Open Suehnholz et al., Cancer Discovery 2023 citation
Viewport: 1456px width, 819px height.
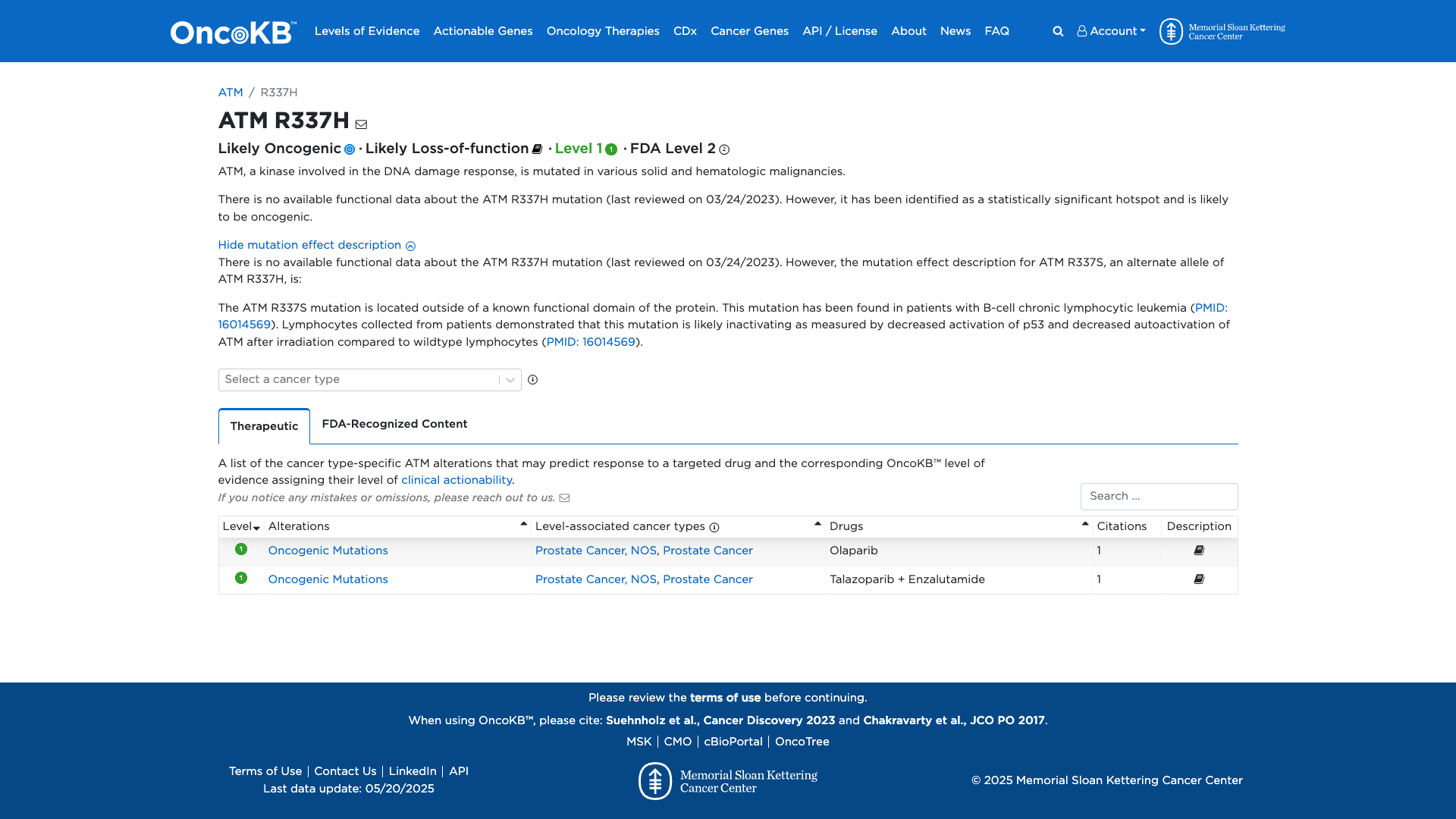[x=720, y=720]
